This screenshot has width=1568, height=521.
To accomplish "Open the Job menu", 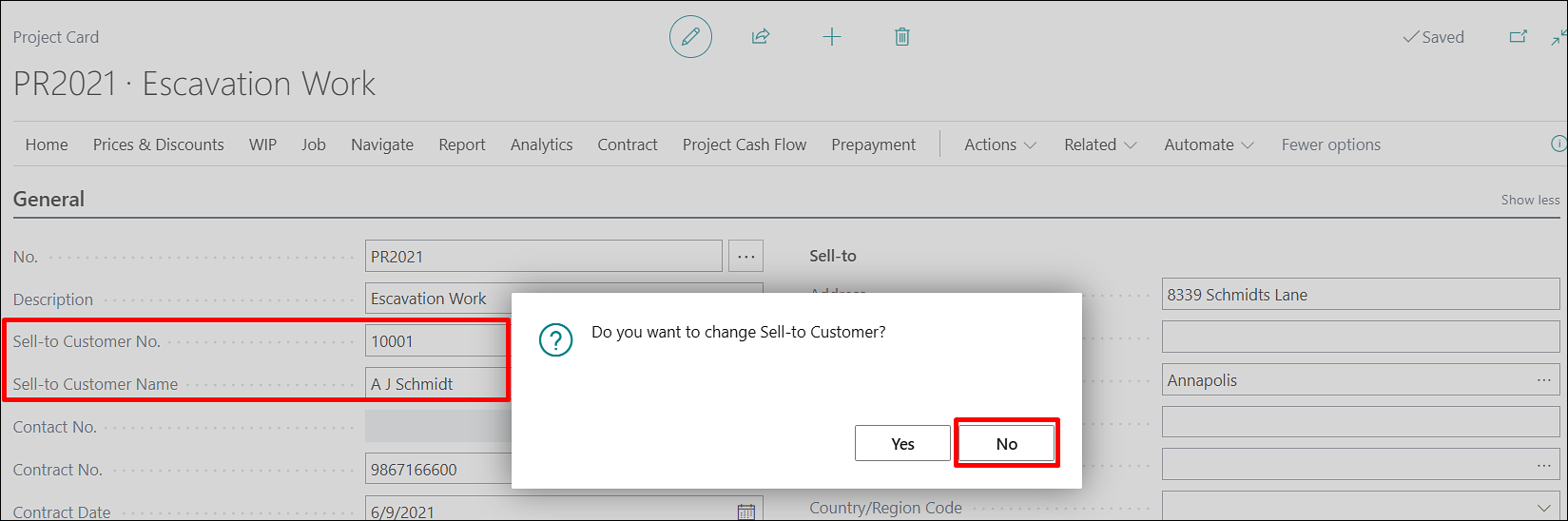I will (x=314, y=145).
